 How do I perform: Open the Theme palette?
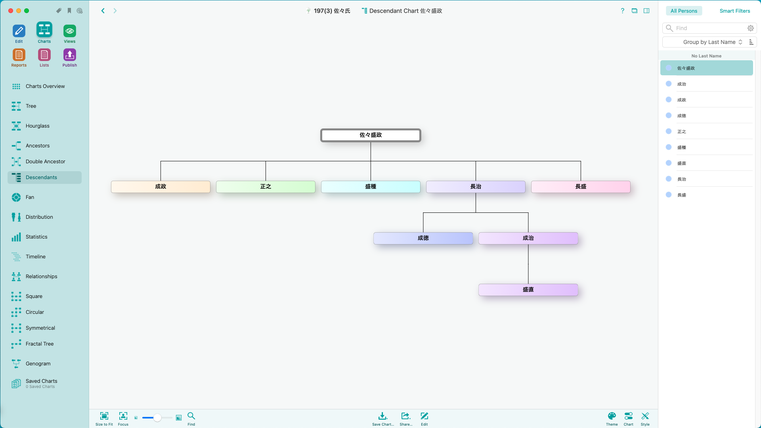coord(612,419)
